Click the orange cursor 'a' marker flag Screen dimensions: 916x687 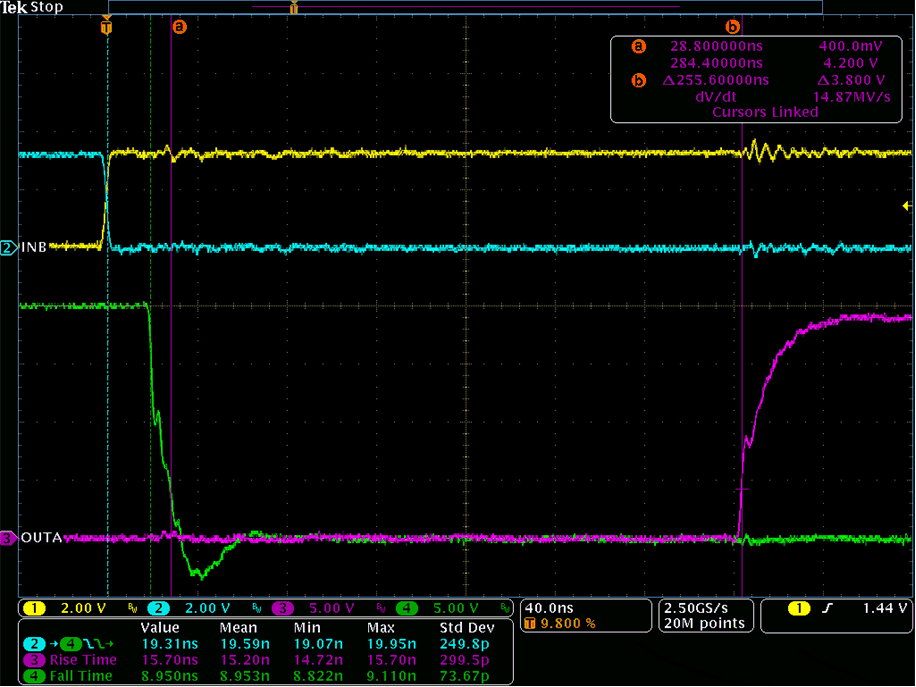178,27
